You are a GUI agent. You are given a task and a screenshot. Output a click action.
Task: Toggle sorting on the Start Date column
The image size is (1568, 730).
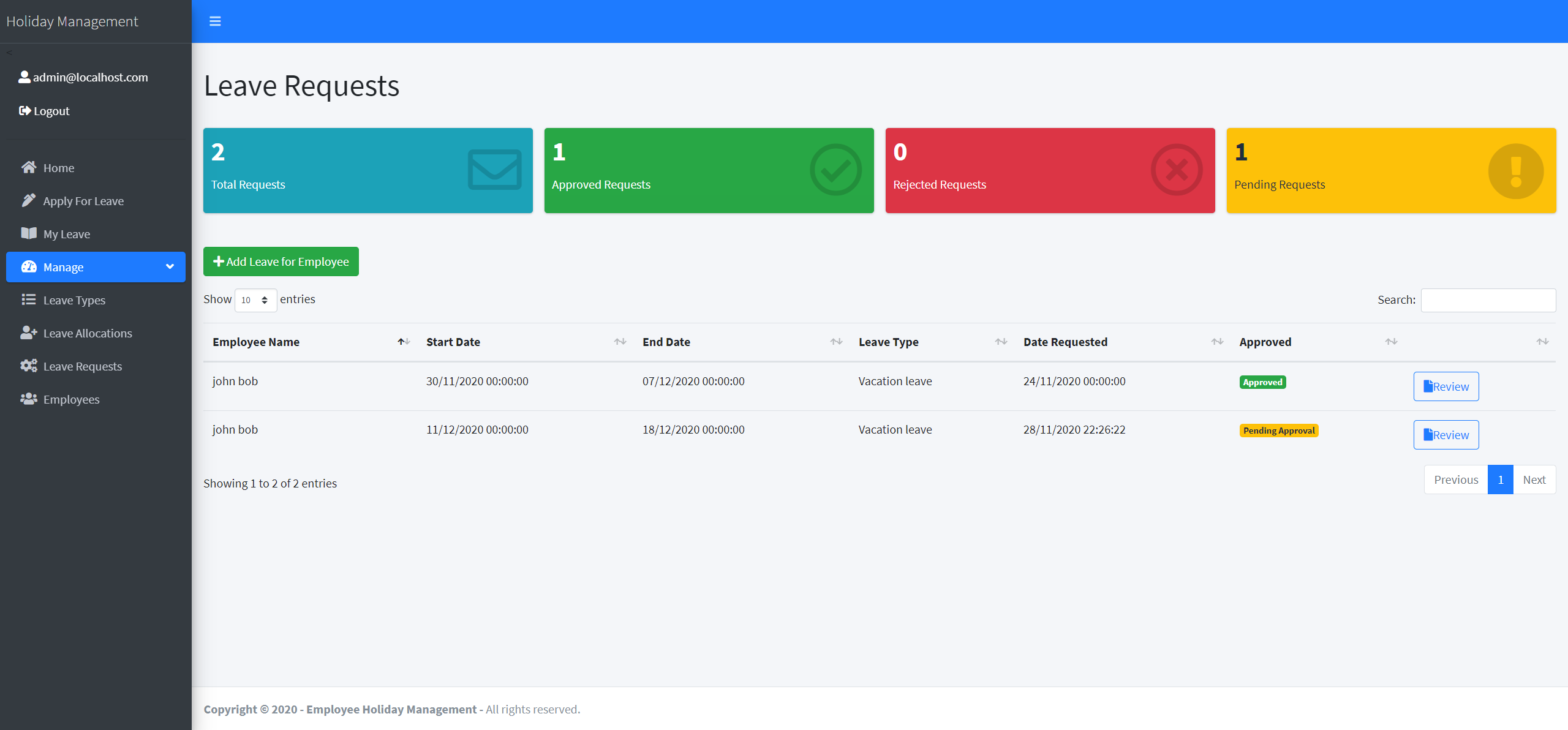coord(620,342)
